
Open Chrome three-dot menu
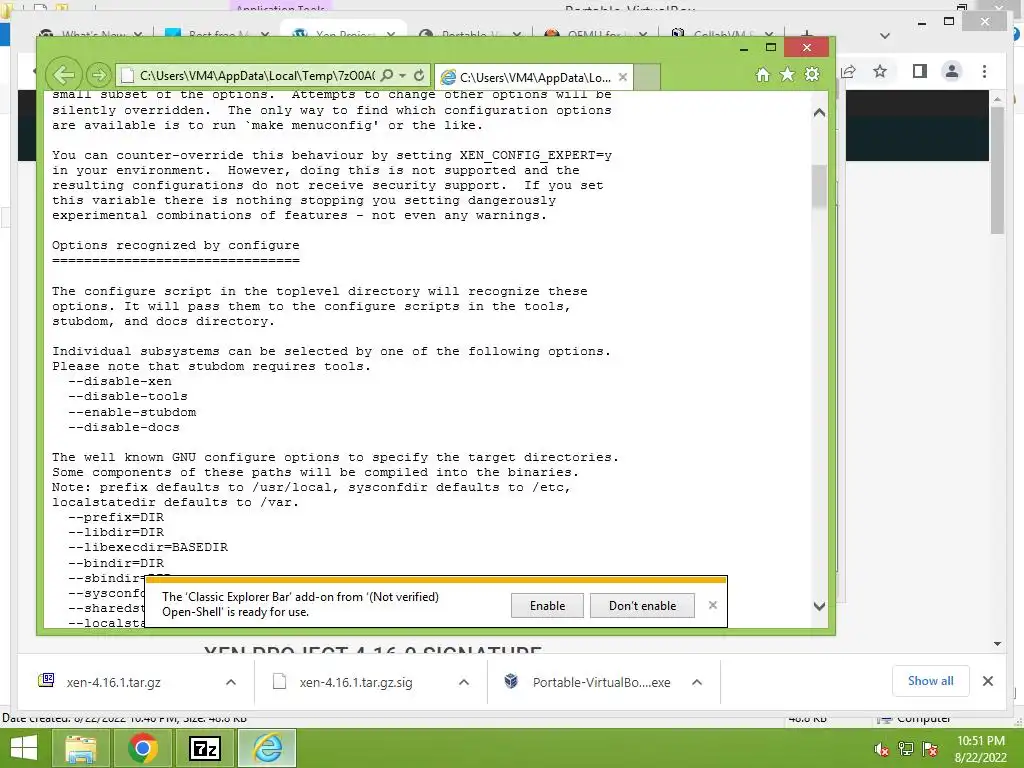[984, 71]
